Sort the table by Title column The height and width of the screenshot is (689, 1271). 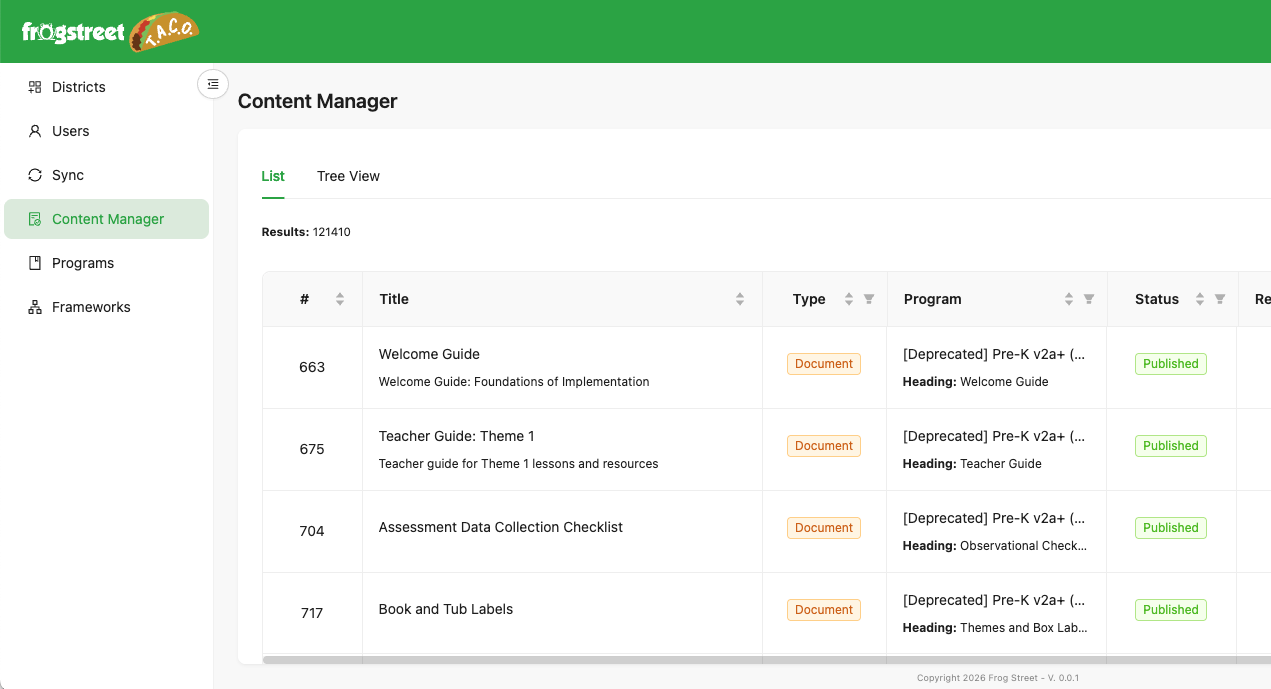point(740,299)
